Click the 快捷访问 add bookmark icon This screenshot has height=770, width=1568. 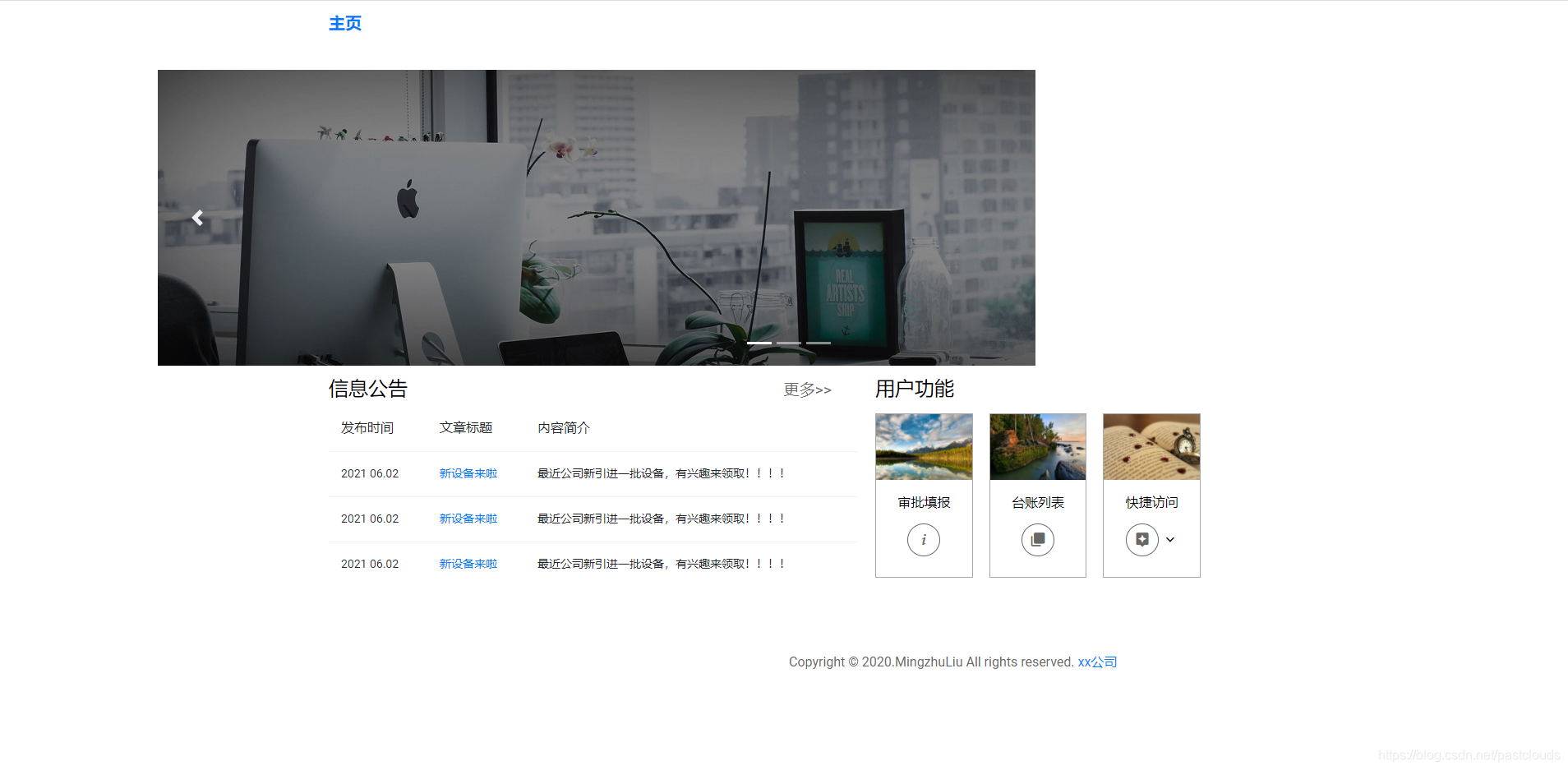click(1142, 540)
